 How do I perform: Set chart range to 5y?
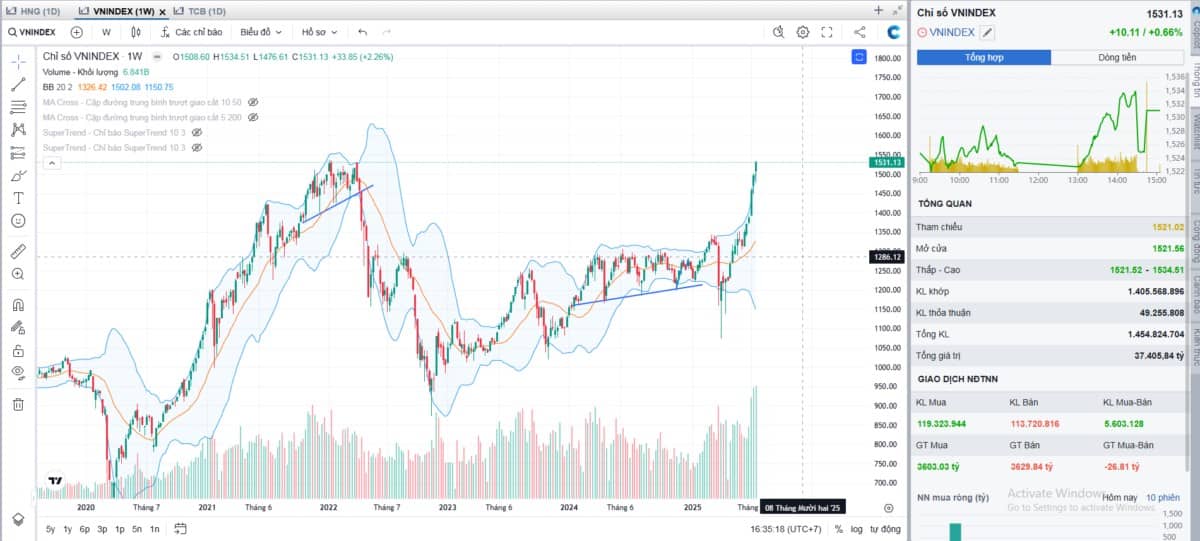click(50, 528)
